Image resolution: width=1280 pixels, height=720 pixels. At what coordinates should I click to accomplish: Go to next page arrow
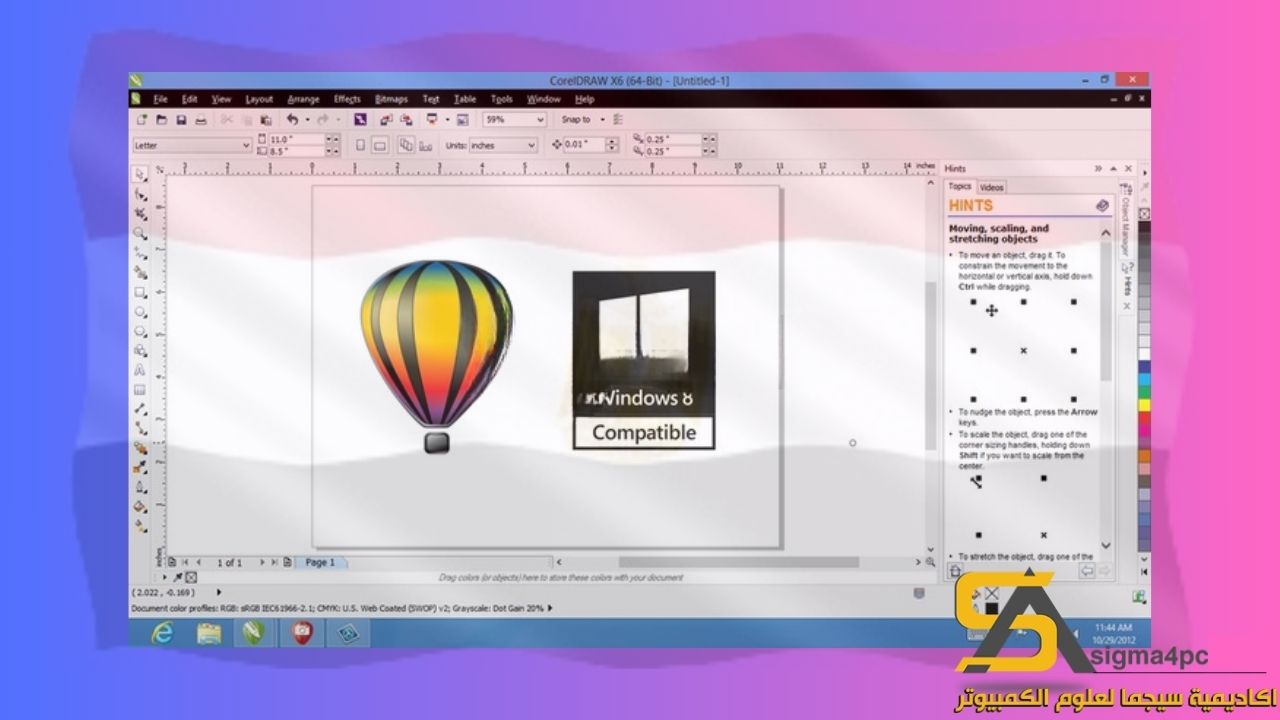262,562
